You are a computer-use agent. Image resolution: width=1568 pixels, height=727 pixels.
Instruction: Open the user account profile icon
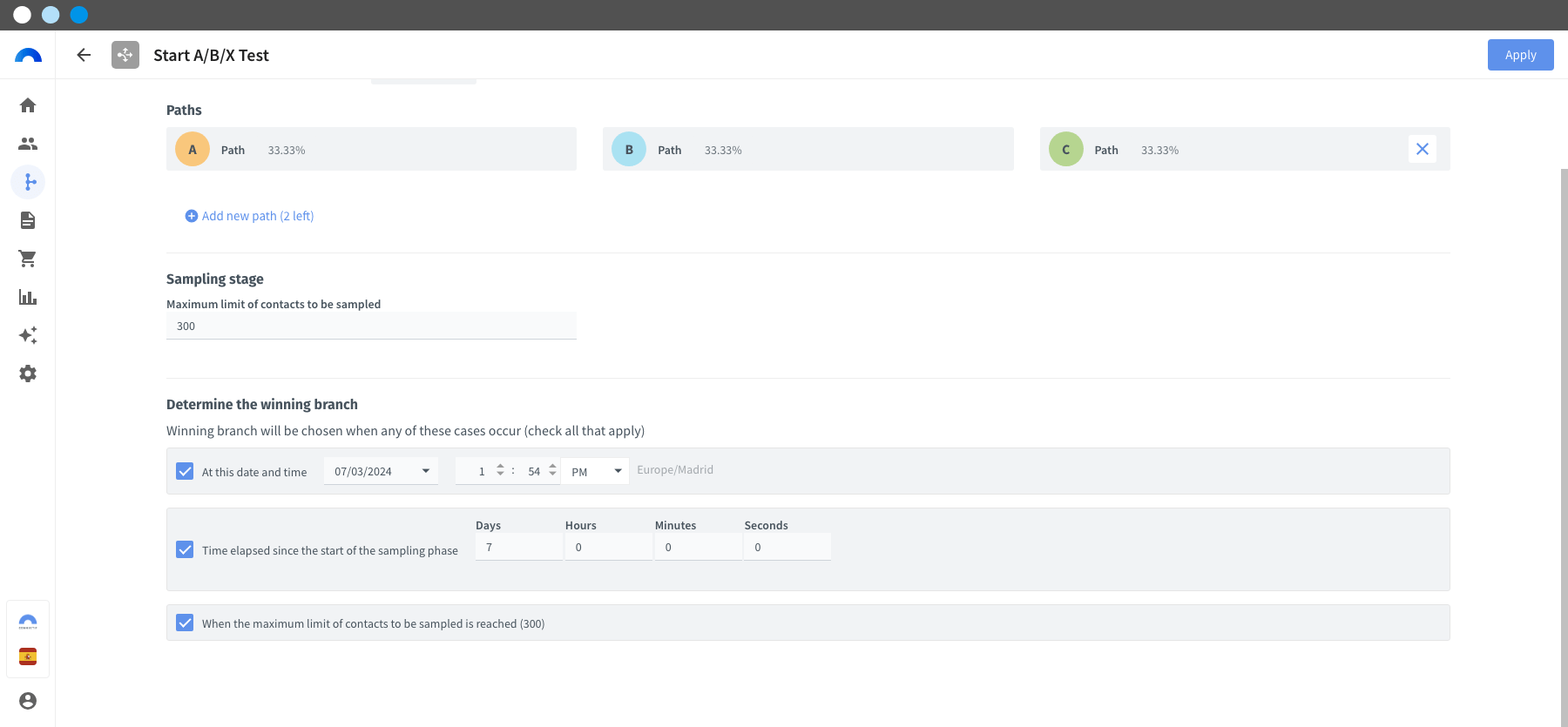[28, 701]
